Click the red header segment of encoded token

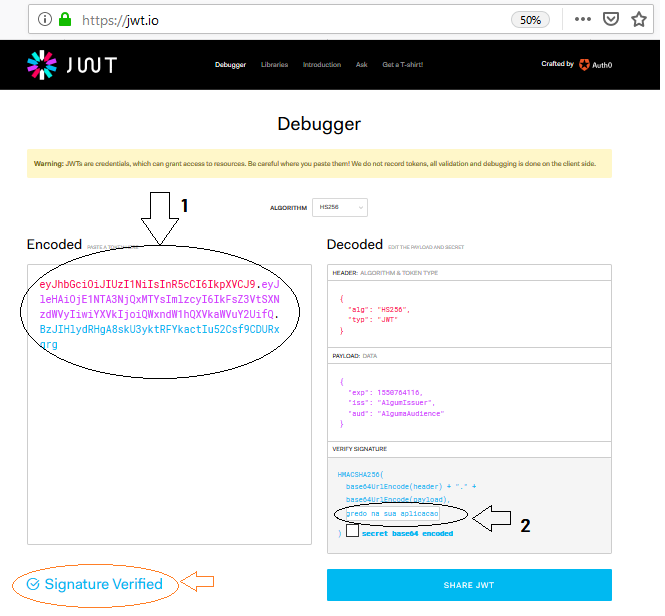(148, 284)
